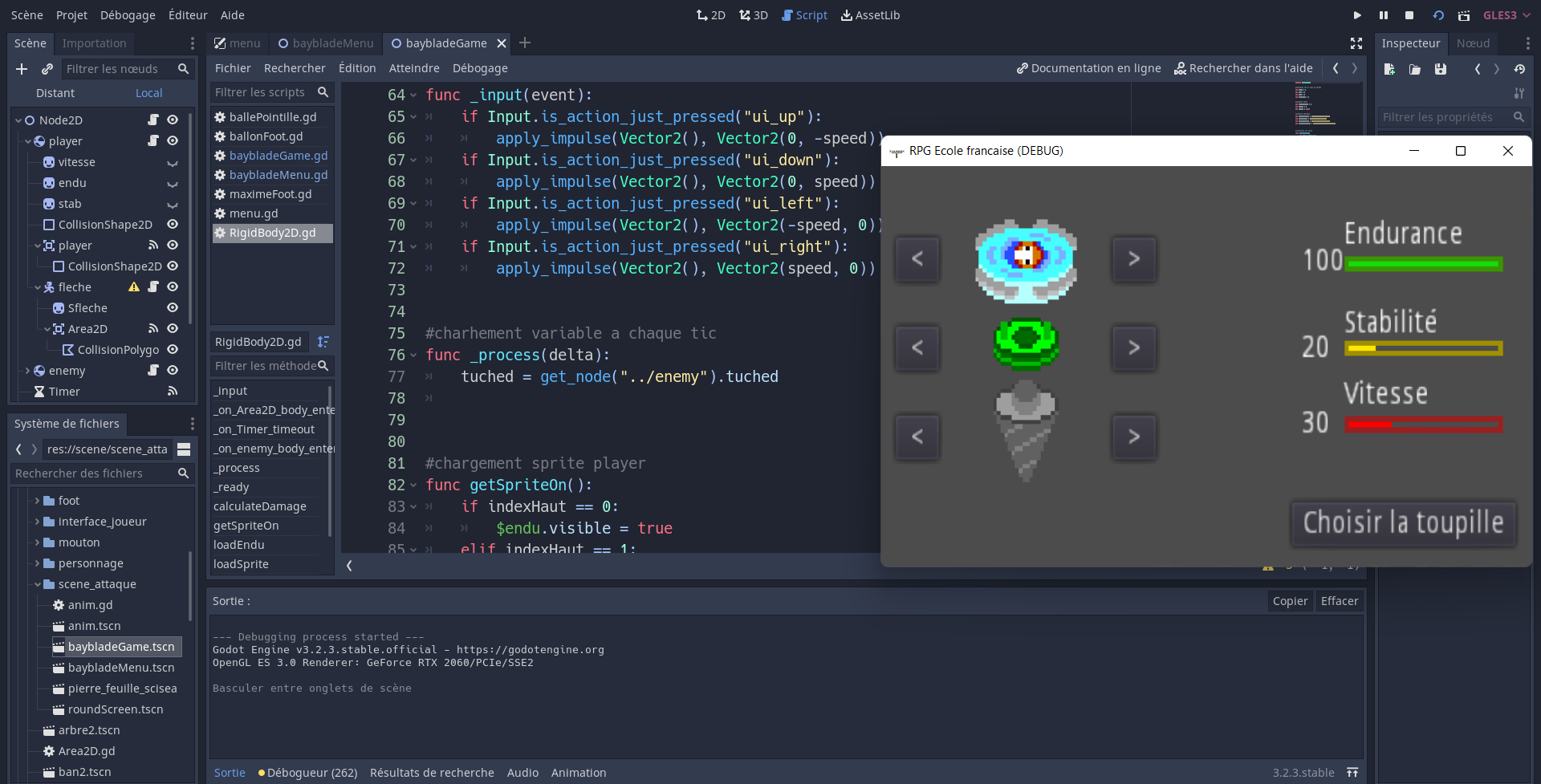Open the Débogage top menu
Viewport: 1541px width, 784px height.
click(x=128, y=15)
